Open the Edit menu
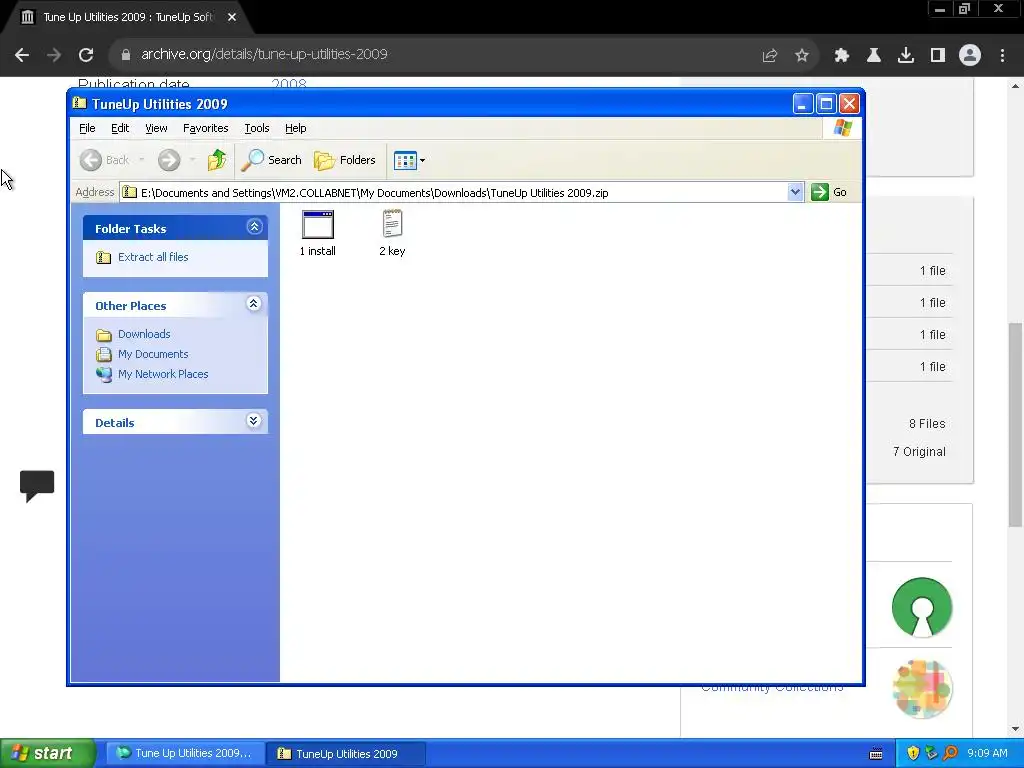The image size is (1024, 768). click(x=120, y=128)
